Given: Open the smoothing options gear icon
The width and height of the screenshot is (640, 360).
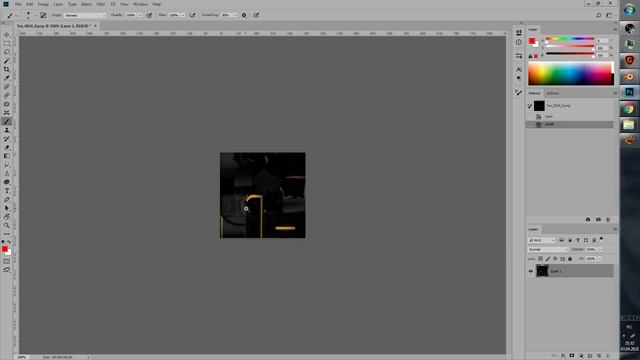Looking at the screenshot, I should [x=244, y=15].
